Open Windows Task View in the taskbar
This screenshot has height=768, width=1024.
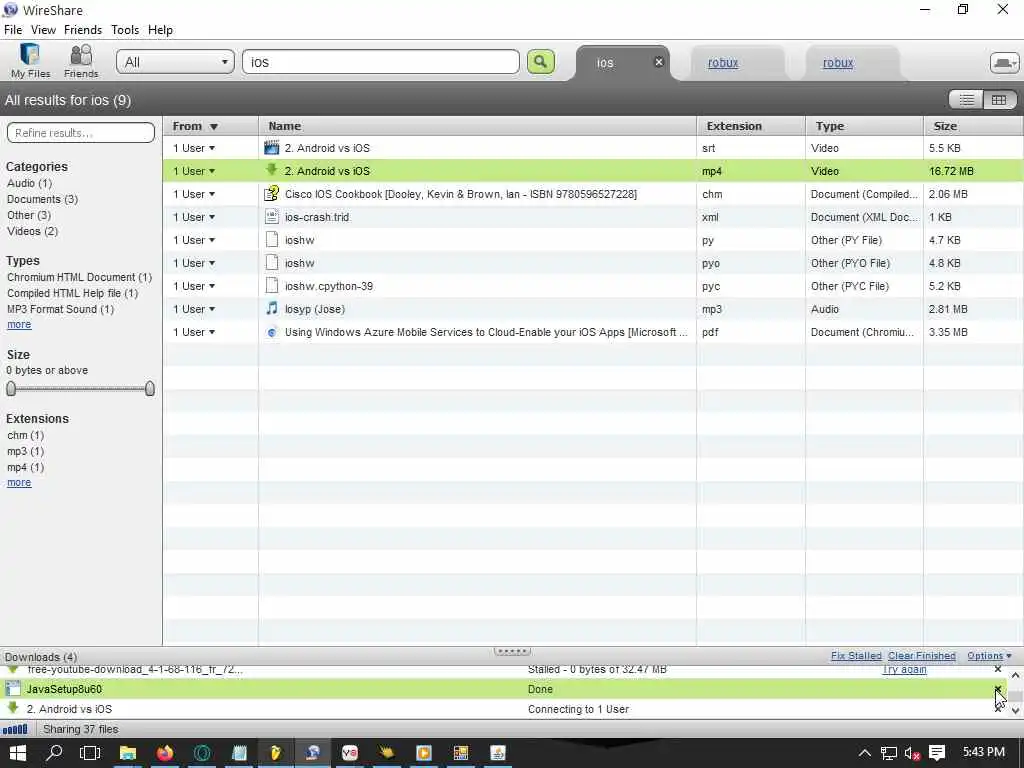click(x=89, y=753)
